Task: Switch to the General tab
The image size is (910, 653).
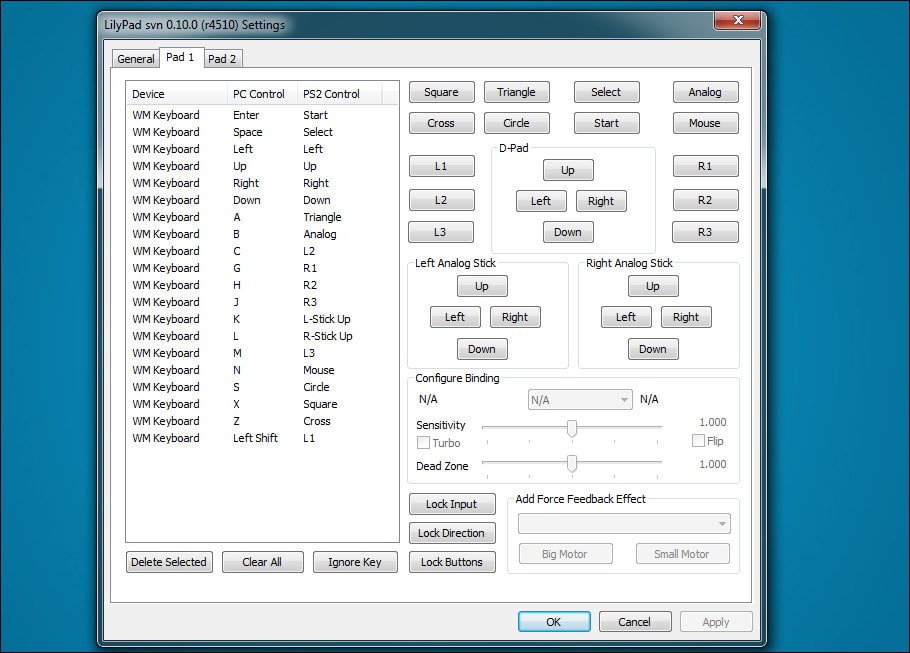Action: pyautogui.click(x=135, y=59)
